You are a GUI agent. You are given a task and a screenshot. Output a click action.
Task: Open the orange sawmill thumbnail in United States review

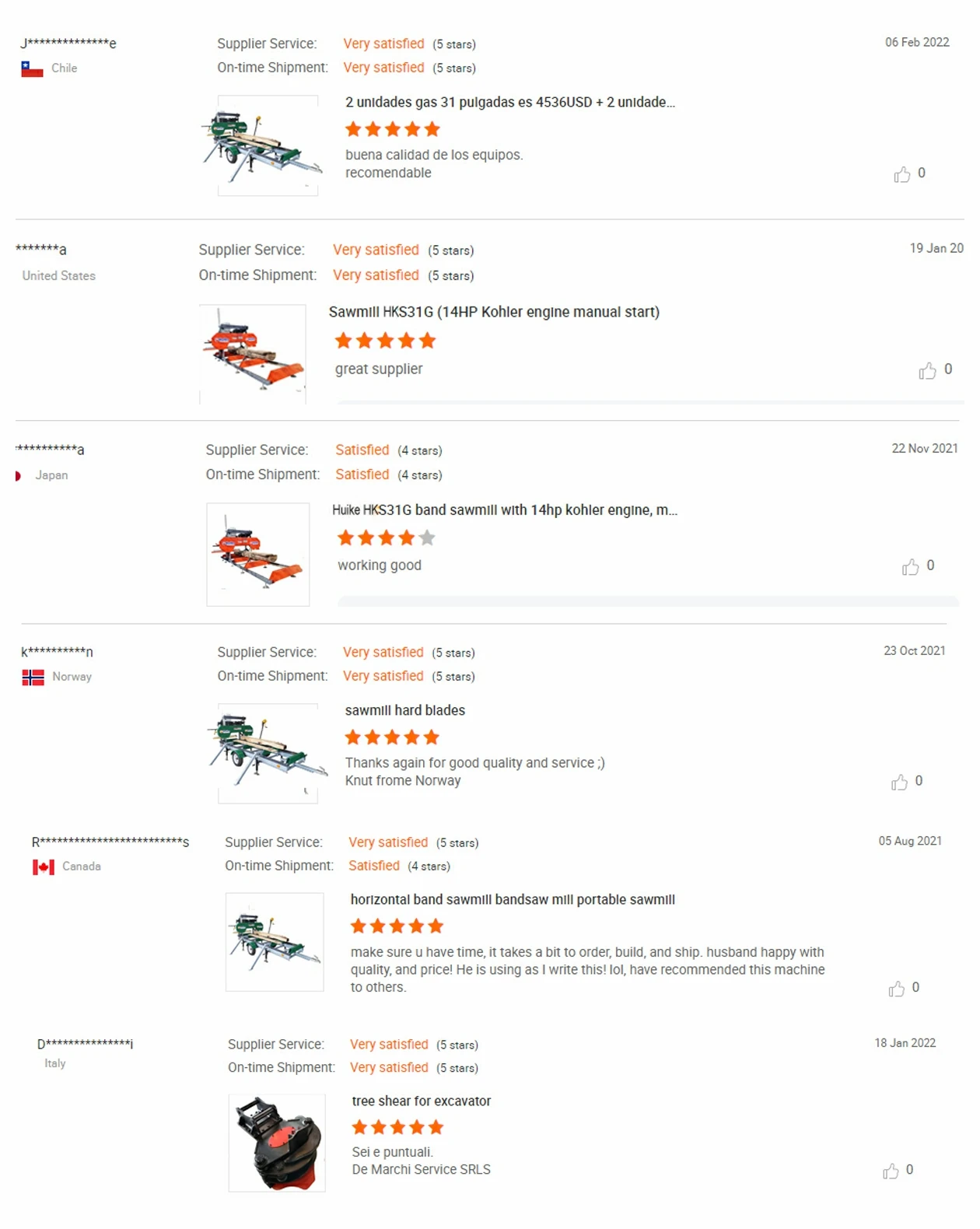tap(253, 354)
